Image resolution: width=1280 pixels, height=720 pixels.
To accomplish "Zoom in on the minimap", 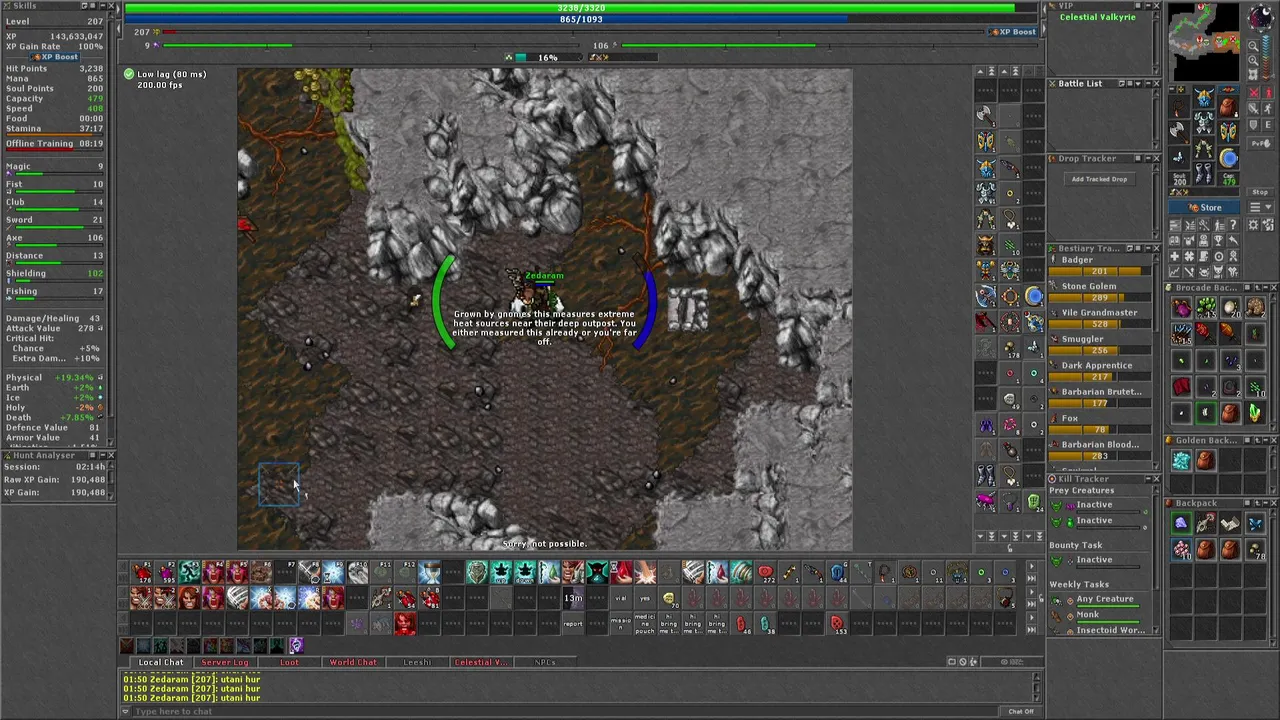I will [x=1253, y=60].
